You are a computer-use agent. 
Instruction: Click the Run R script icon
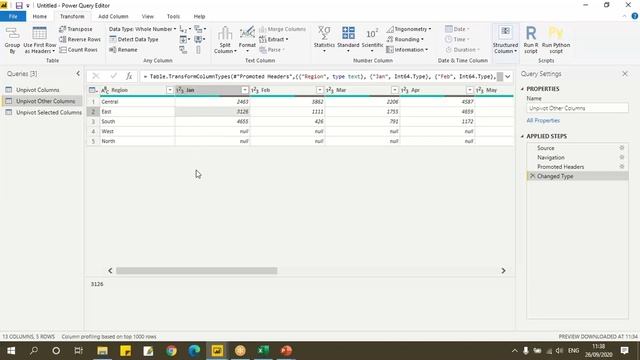point(531,33)
